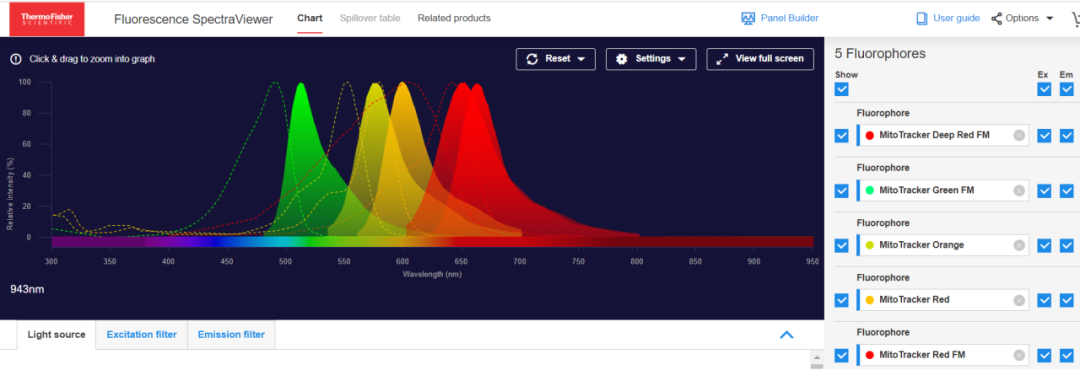
Task: Toggle excitation checkbox for MitoTracker Green FM
Action: (1044, 191)
